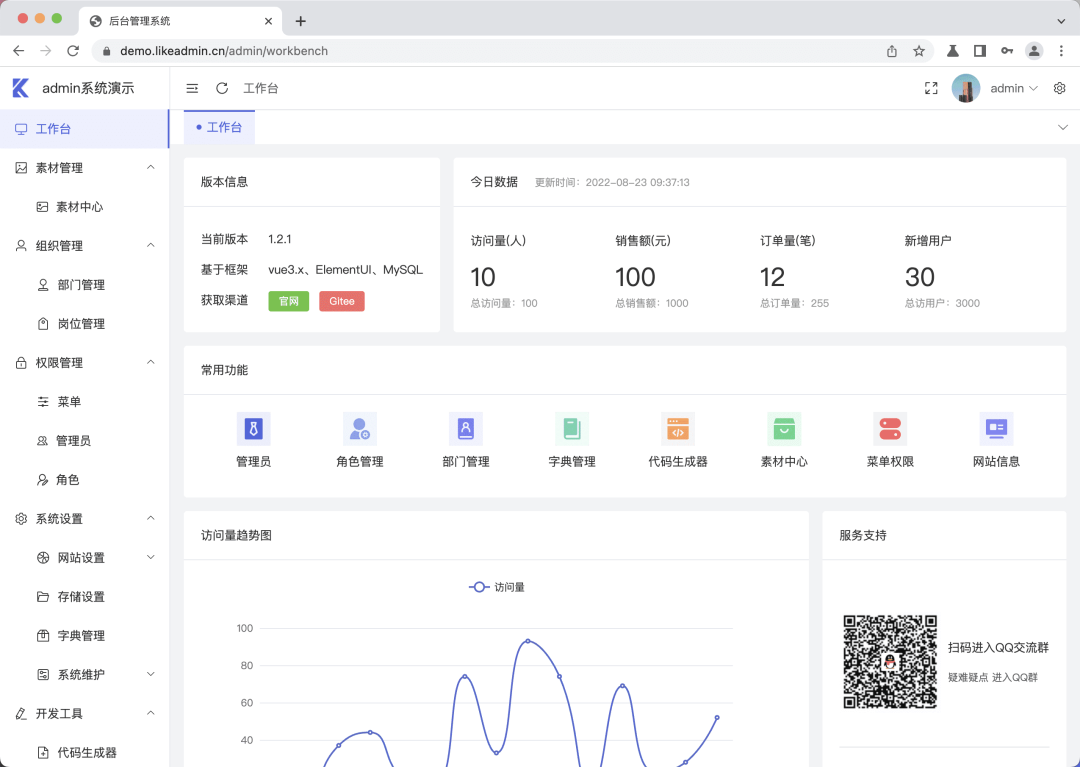Click the browser address bar URL
1080x767 pixels.
[224, 51]
